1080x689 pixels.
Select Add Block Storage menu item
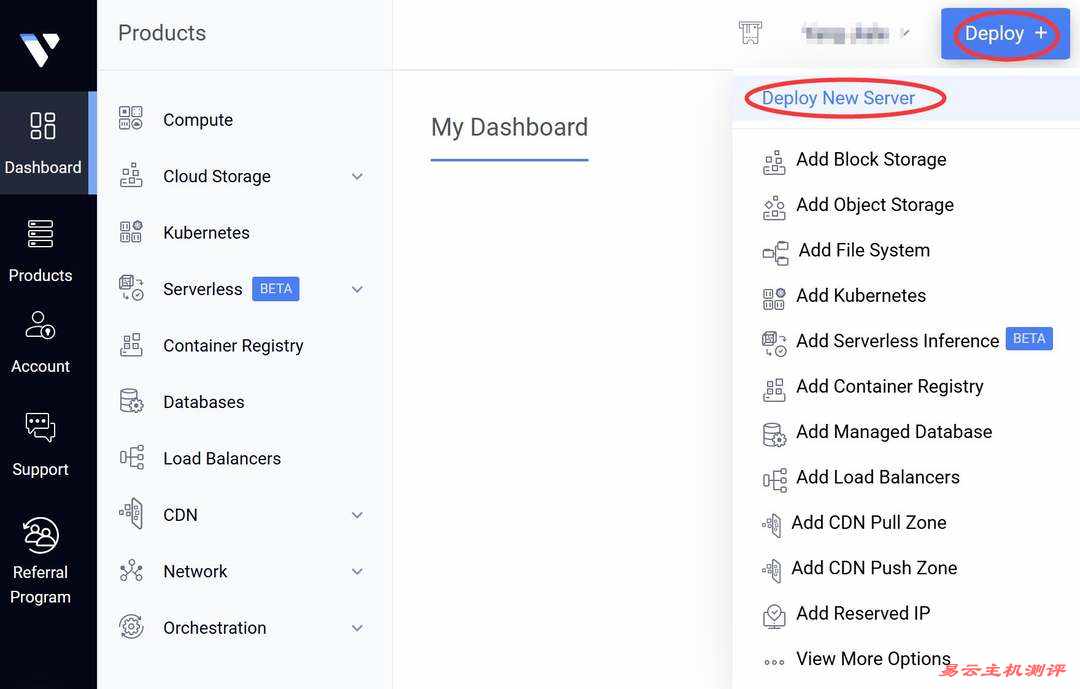(x=871, y=160)
